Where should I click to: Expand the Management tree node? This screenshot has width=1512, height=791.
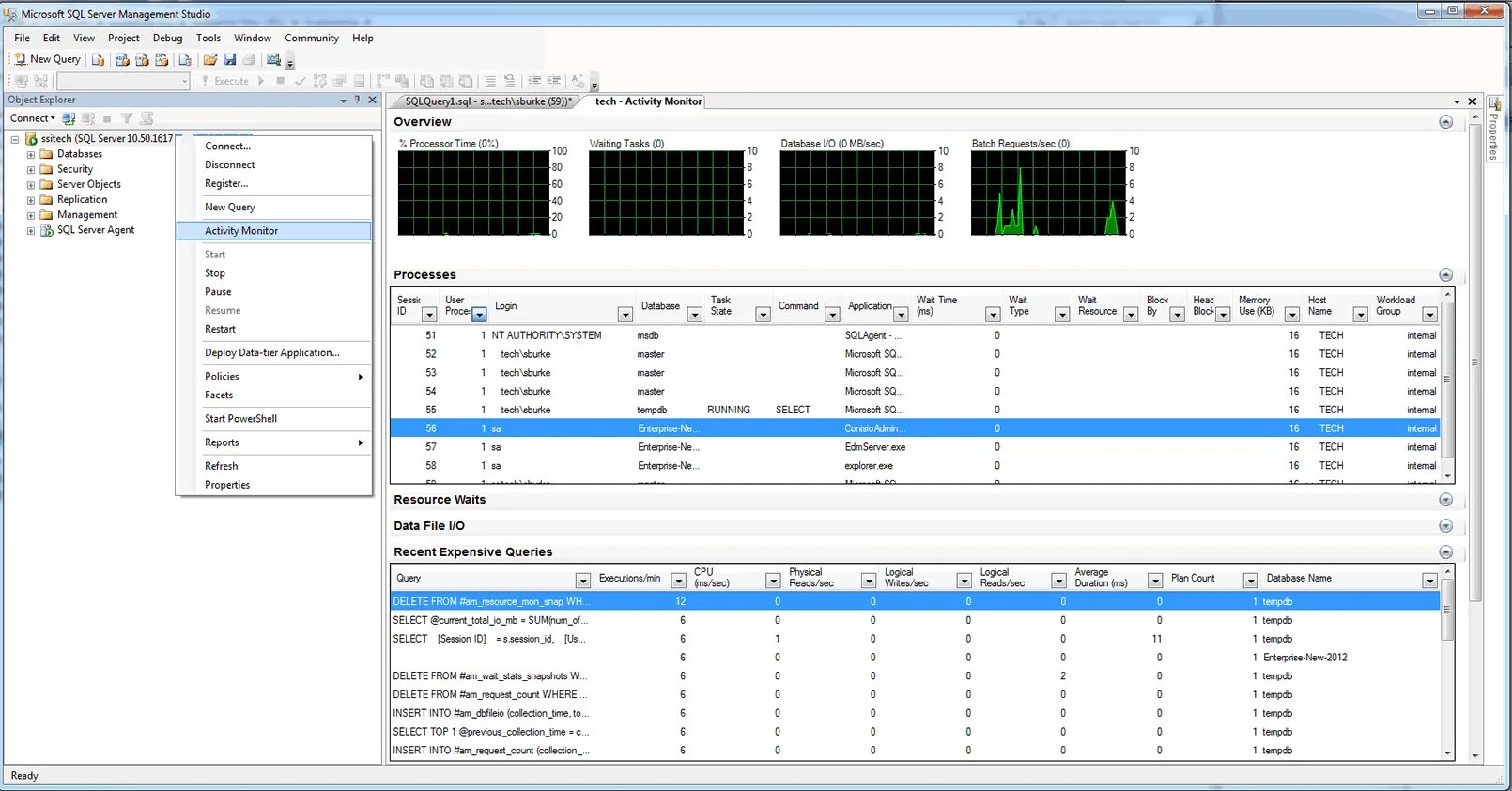pyautogui.click(x=30, y=214)
